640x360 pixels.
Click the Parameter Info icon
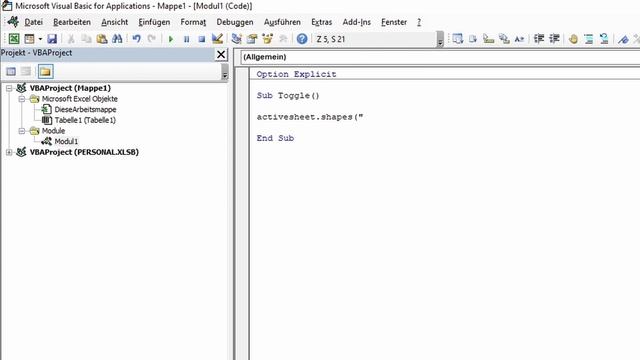(504, 39)
